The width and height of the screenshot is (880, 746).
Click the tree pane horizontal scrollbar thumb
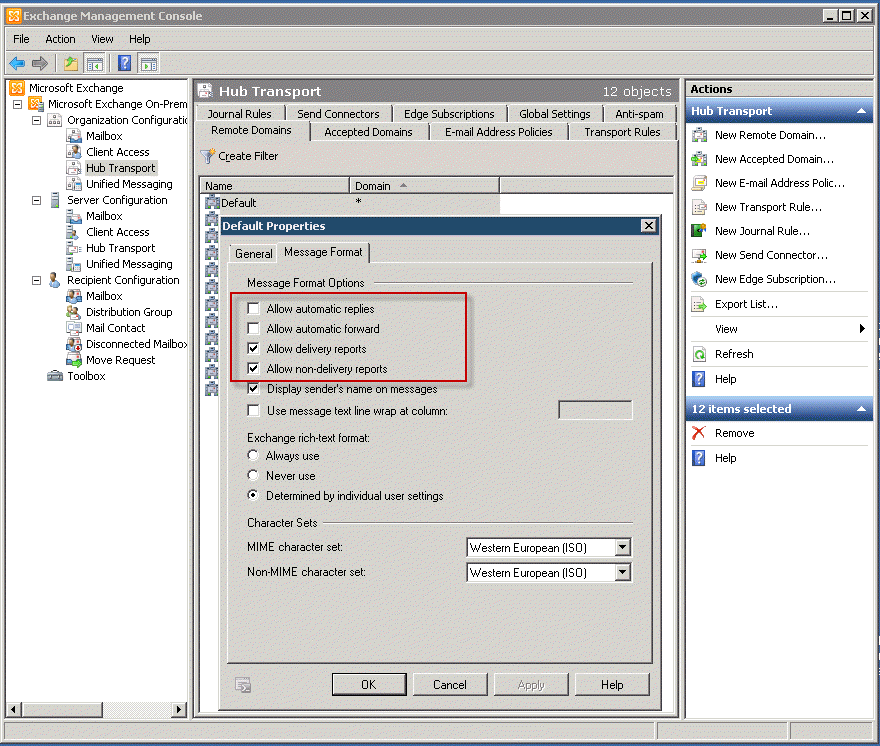62,710
